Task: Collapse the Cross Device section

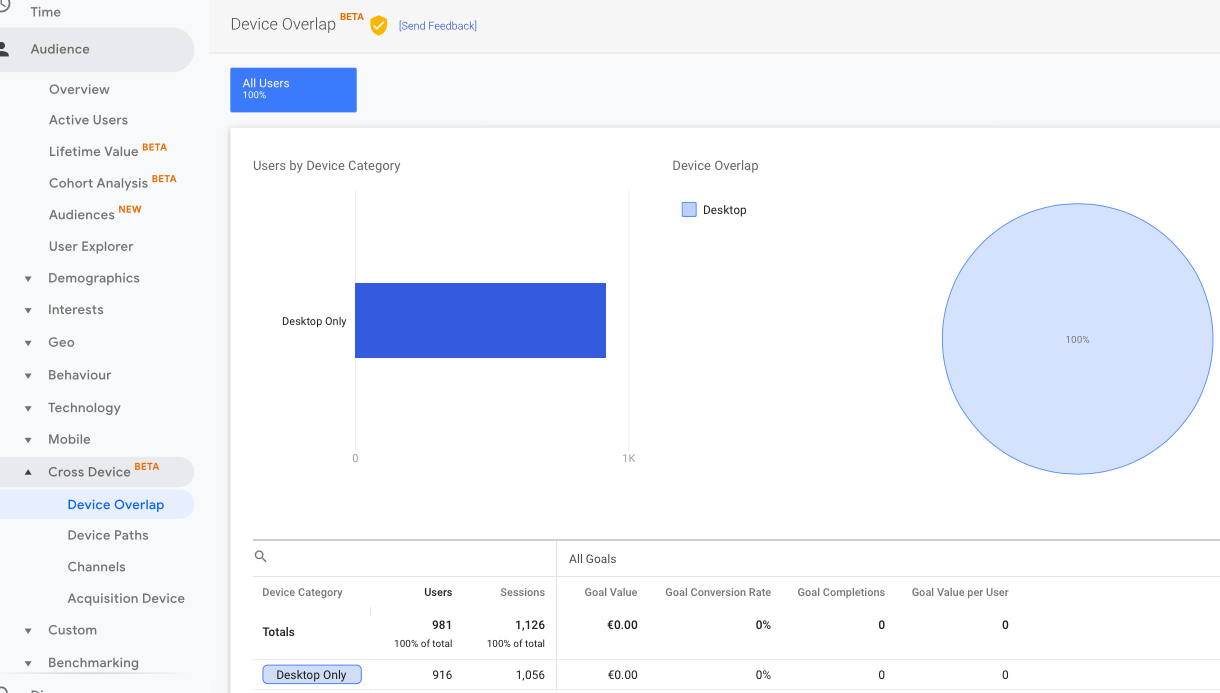Action: (29, 472)
